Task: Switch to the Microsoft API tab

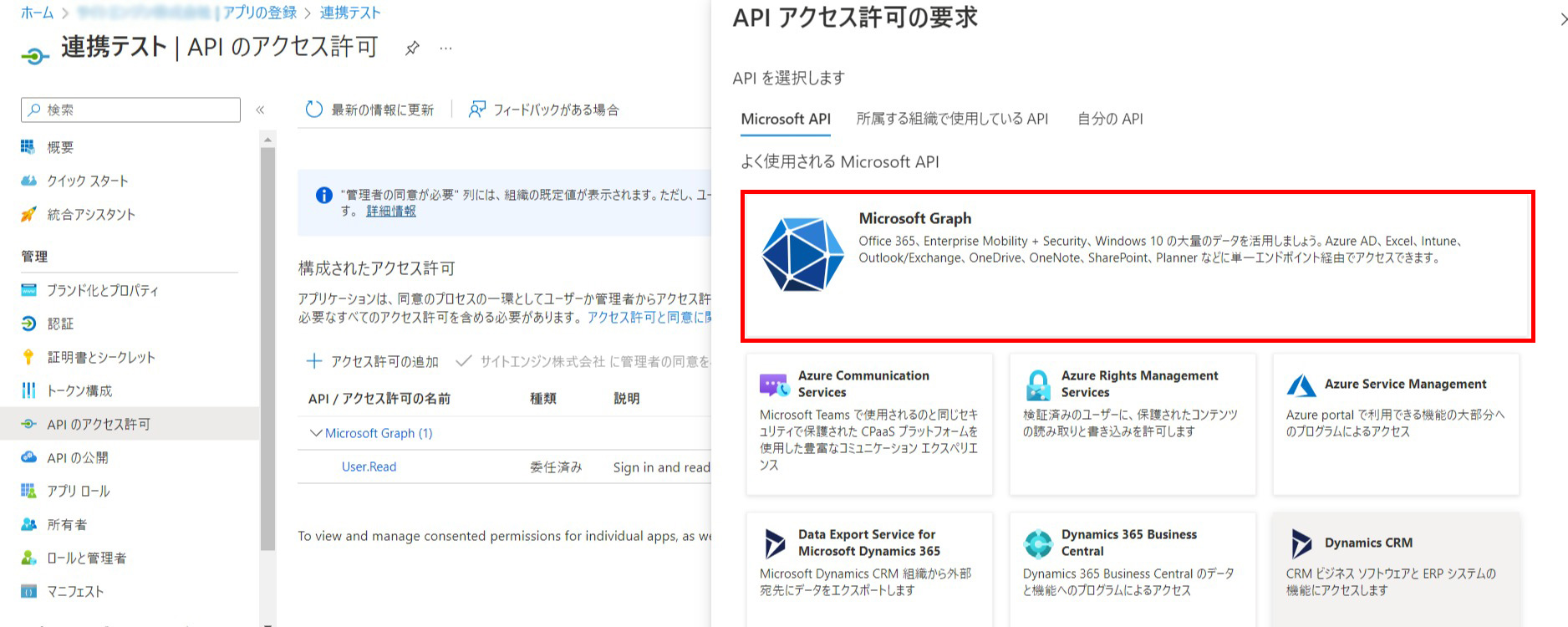Action: pyautogui.click(x=786, y=119)
